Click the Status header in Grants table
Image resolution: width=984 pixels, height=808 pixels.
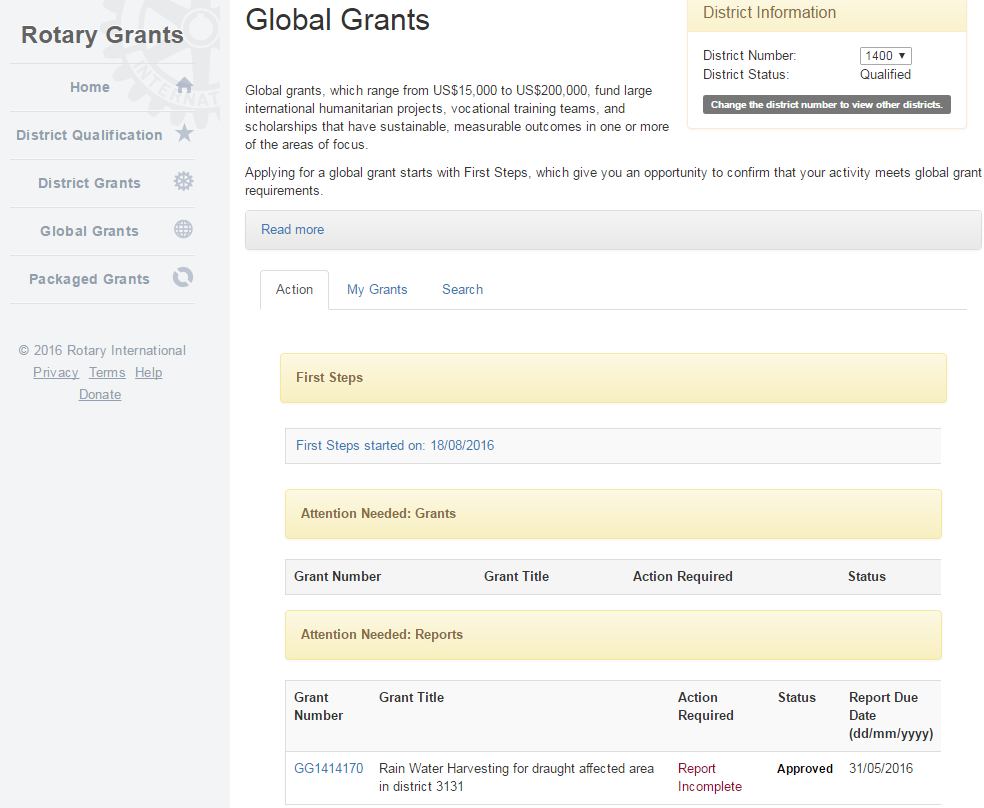pyautogui.click(x=867, y=577)
